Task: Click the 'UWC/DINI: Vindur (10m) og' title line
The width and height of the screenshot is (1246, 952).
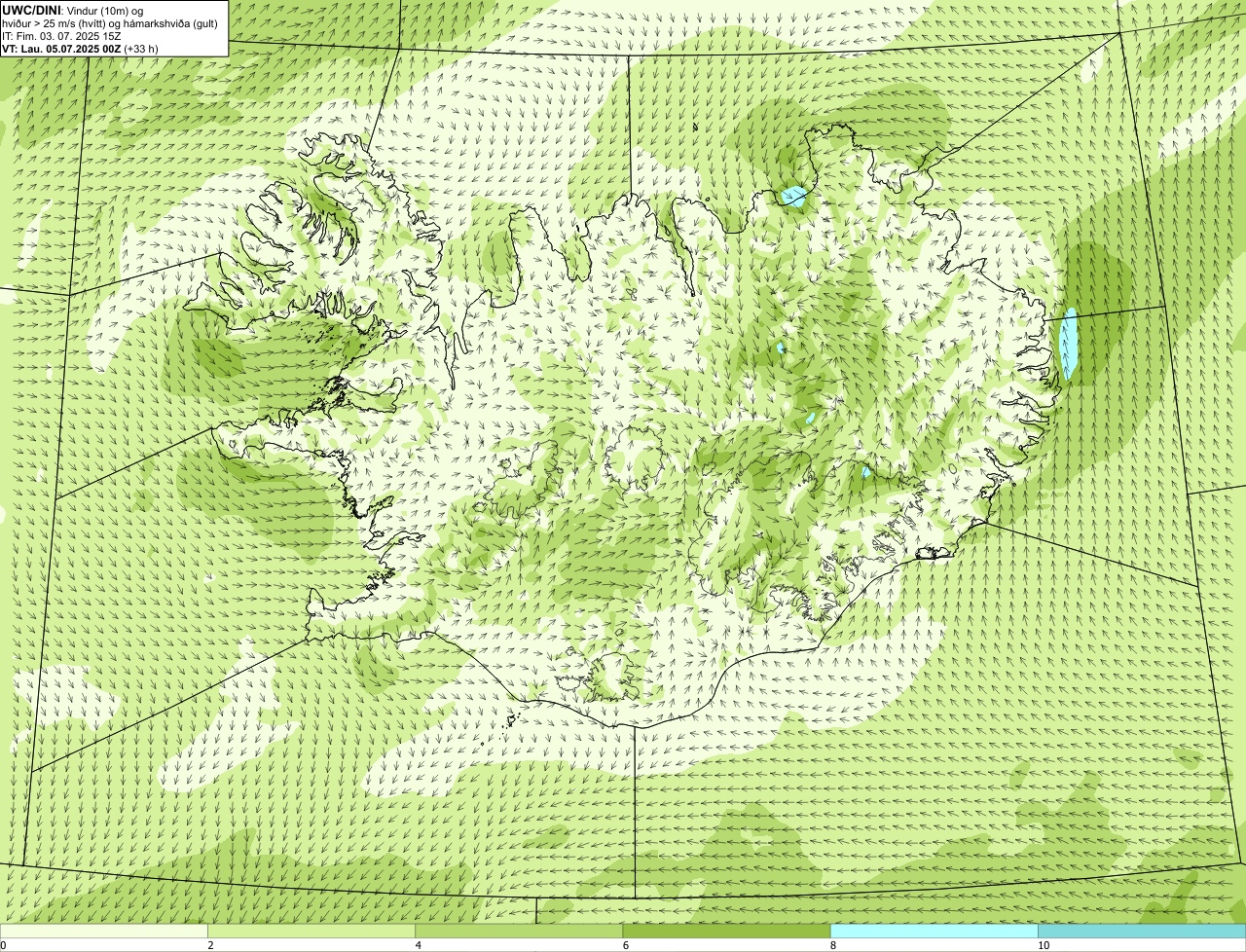Action: point(73,10)
